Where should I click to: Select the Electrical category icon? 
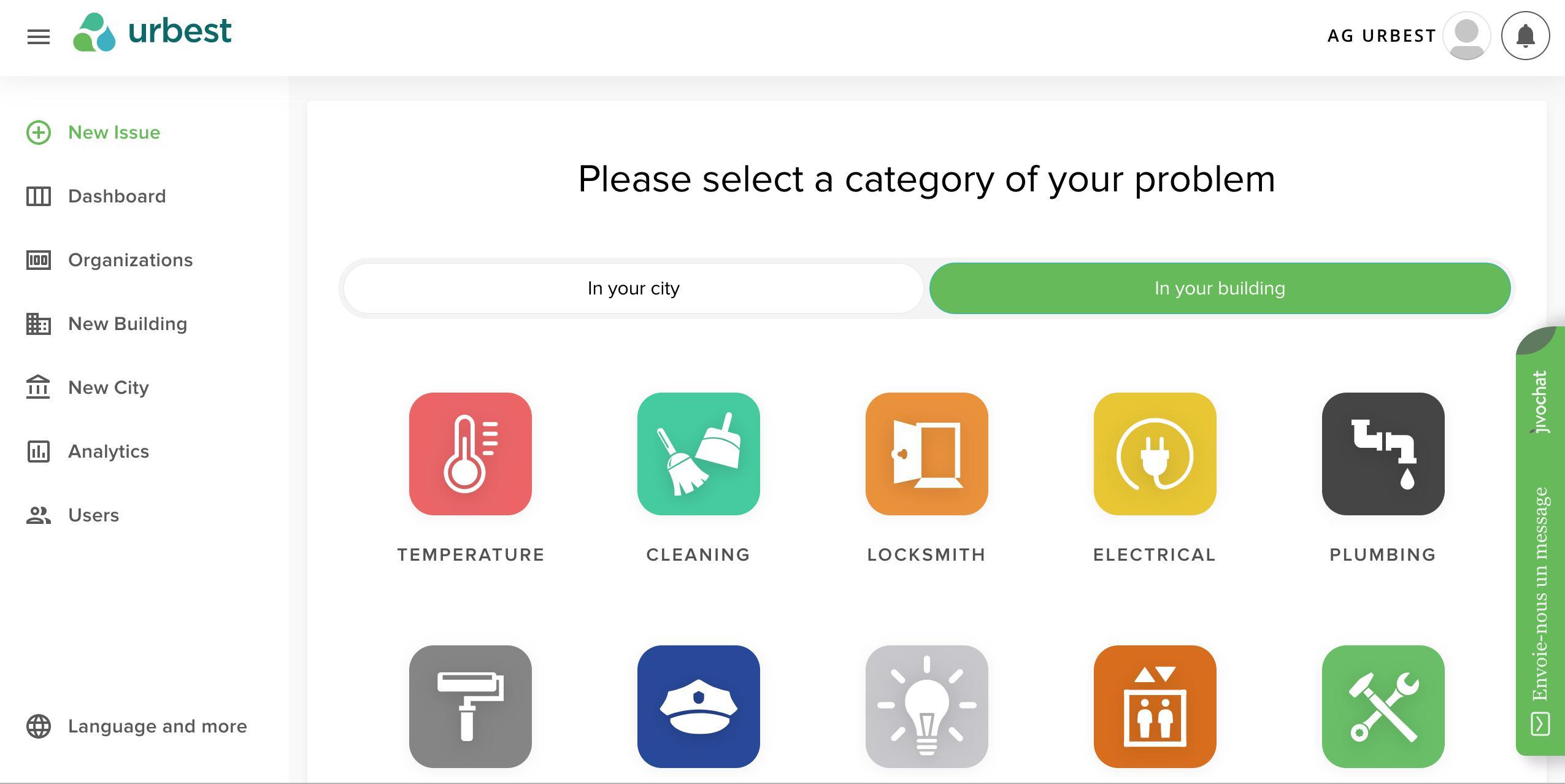[1155, 453]
